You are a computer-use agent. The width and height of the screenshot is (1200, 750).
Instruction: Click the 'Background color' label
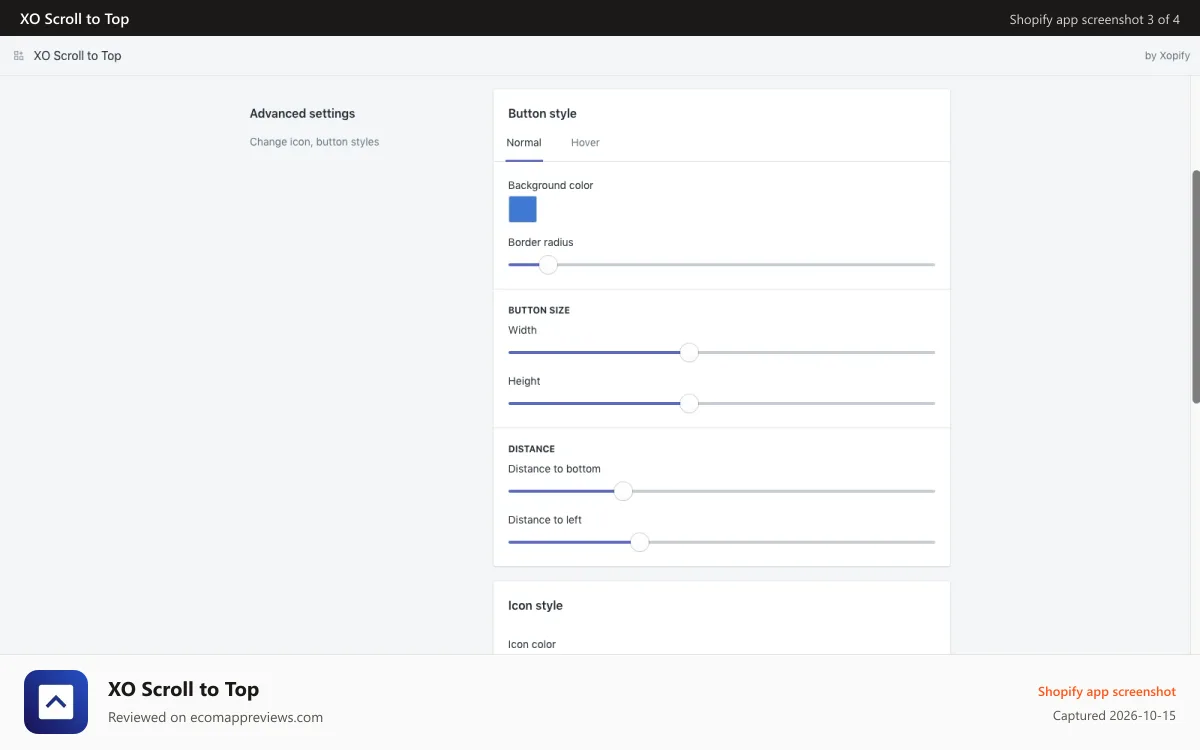(x=551, y=186)
